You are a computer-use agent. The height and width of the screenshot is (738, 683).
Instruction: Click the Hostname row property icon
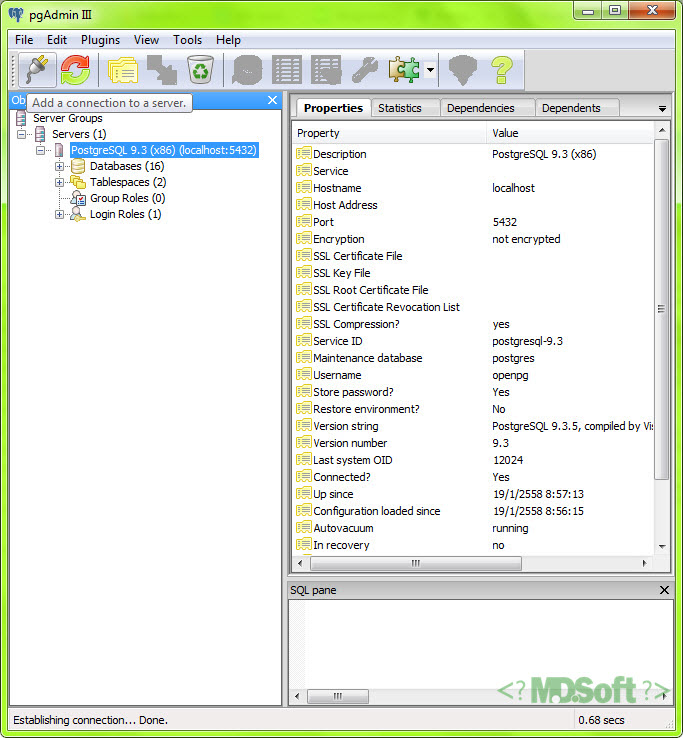pyautogui.click(x=304, y=187)
